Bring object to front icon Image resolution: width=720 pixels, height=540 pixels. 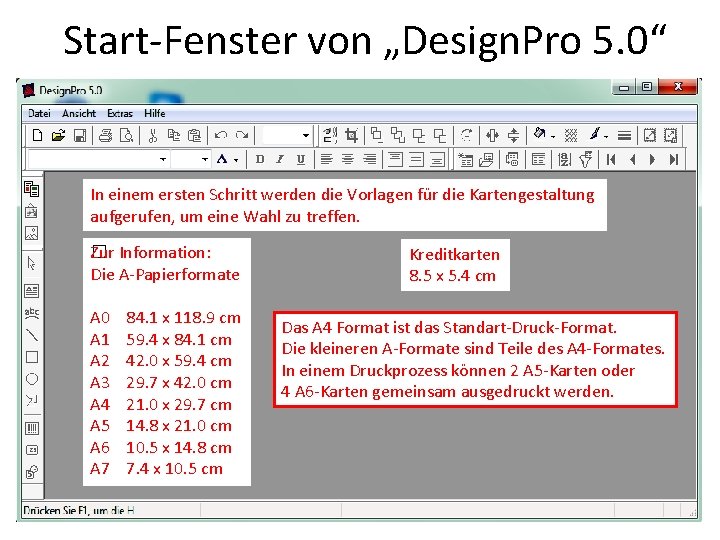coord(377,135)
